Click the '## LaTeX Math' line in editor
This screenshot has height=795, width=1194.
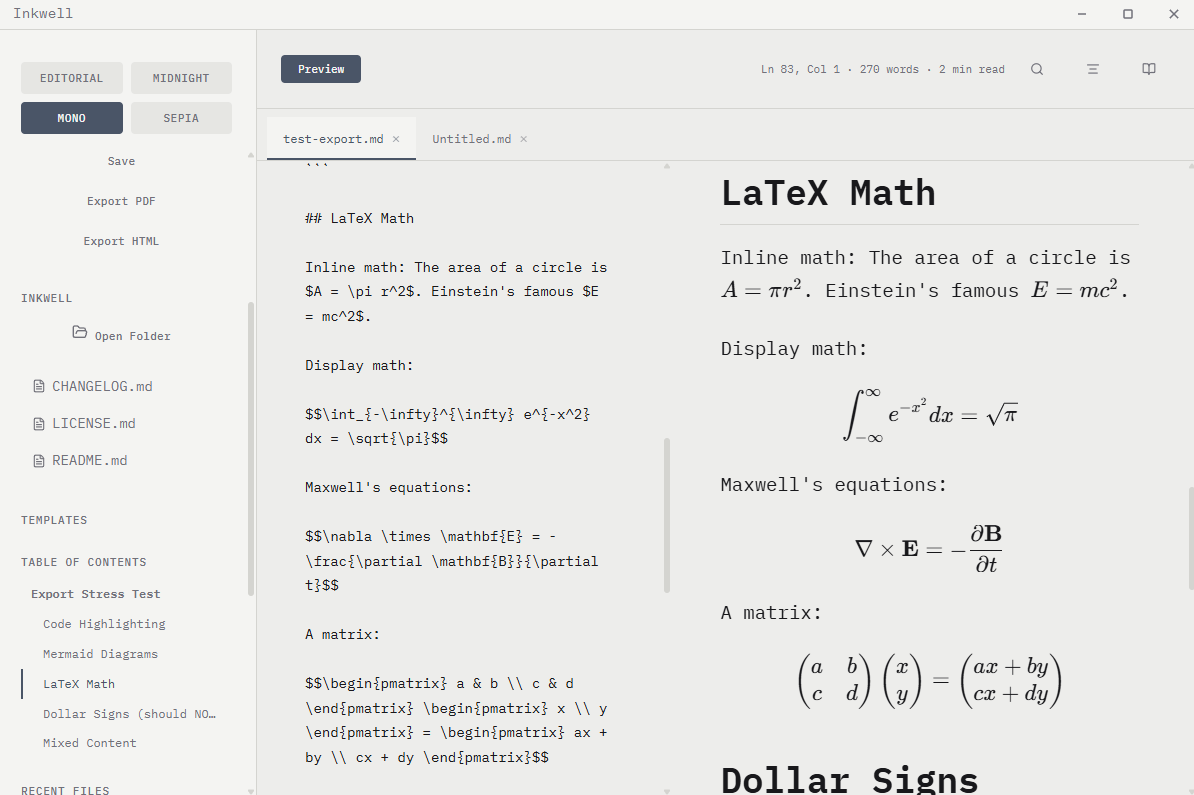(359, 219)
